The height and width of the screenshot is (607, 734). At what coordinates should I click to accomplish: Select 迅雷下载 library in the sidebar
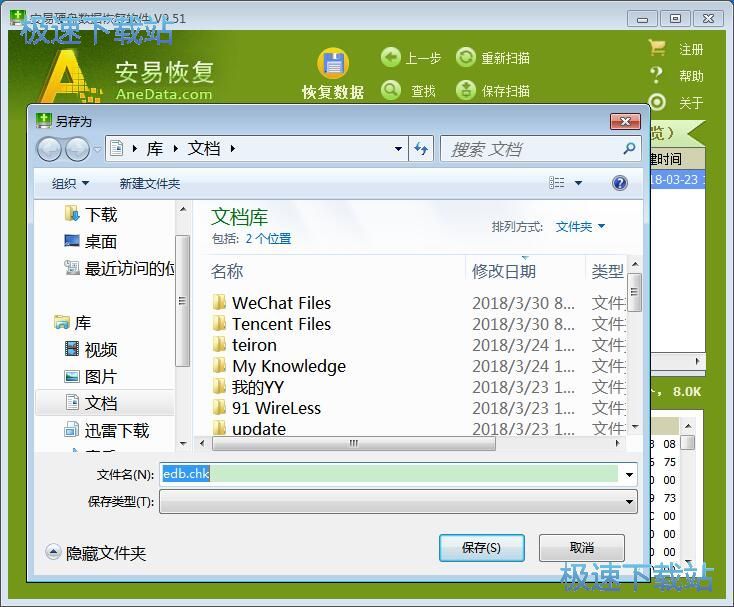coord(107,430)
